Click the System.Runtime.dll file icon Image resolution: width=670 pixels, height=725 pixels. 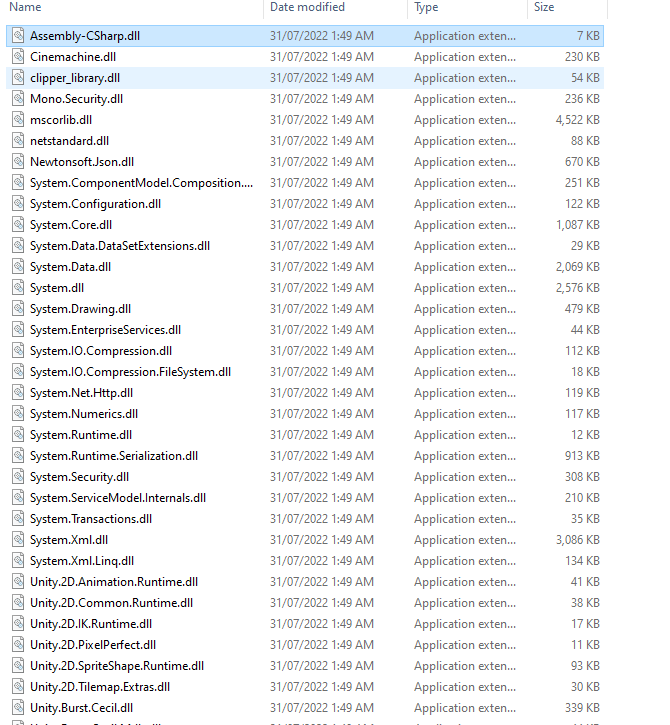click(x=18, y=435)
